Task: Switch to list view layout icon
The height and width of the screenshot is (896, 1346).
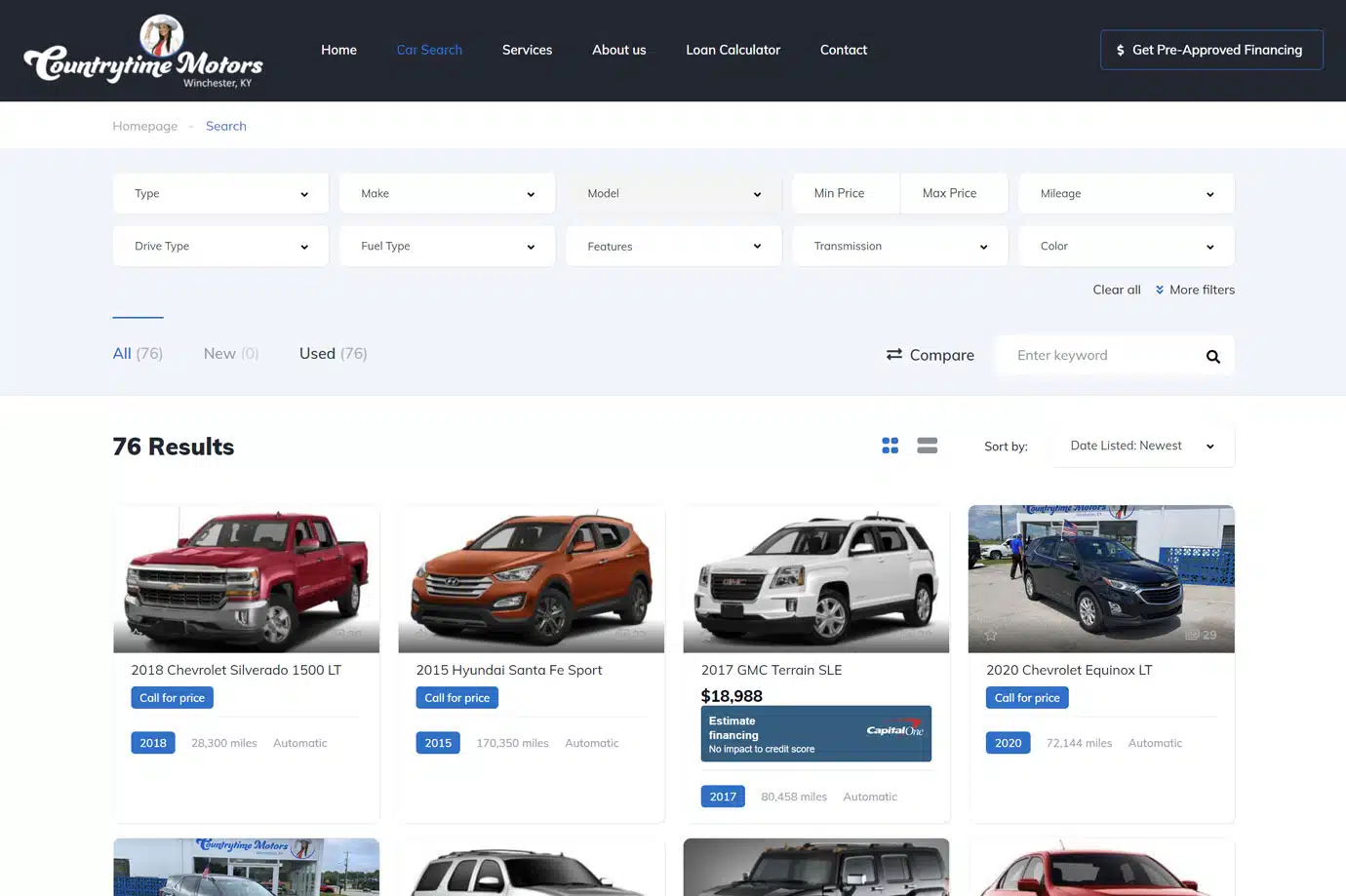Action: pos(927,446)
